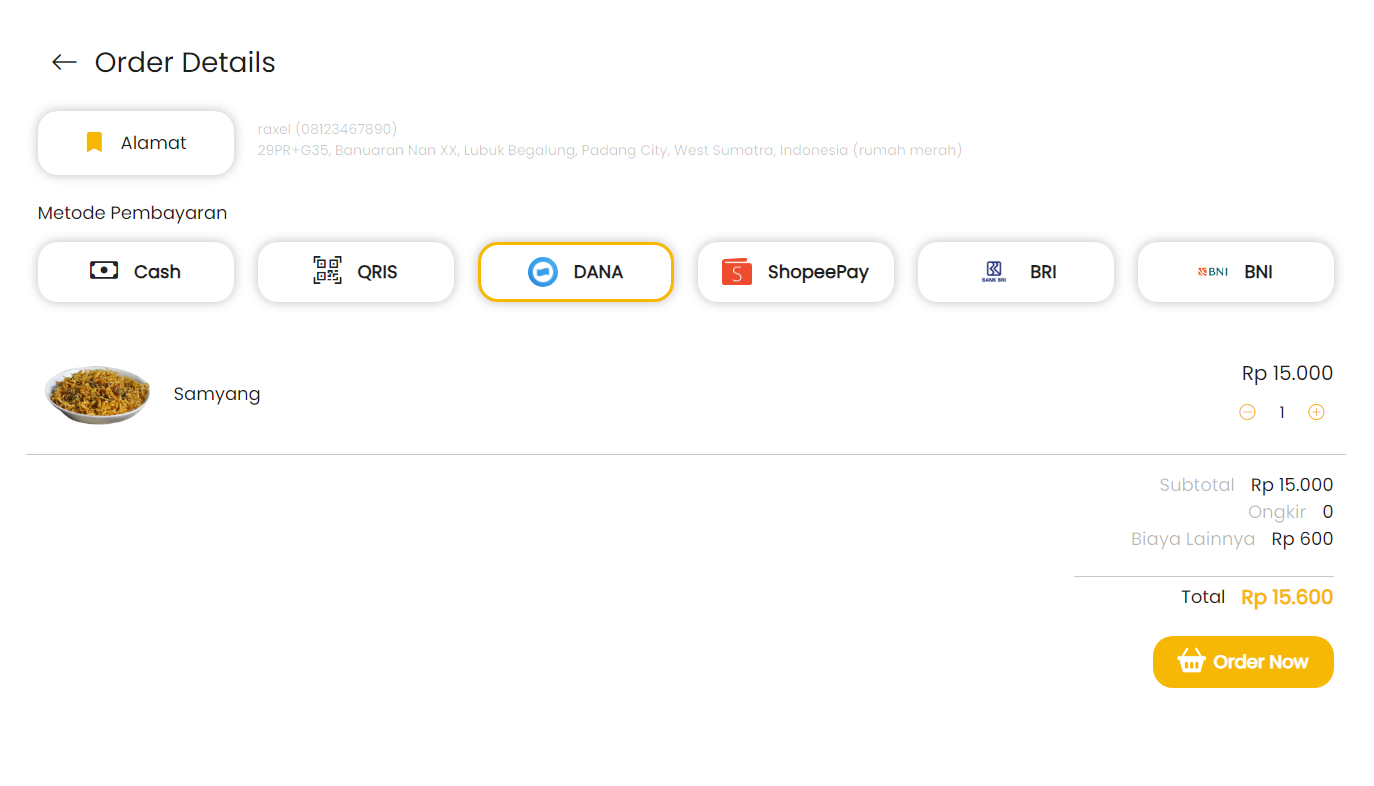Select Cash as payment method
This screenshot has width=1374, height=786.
(136, 272)
